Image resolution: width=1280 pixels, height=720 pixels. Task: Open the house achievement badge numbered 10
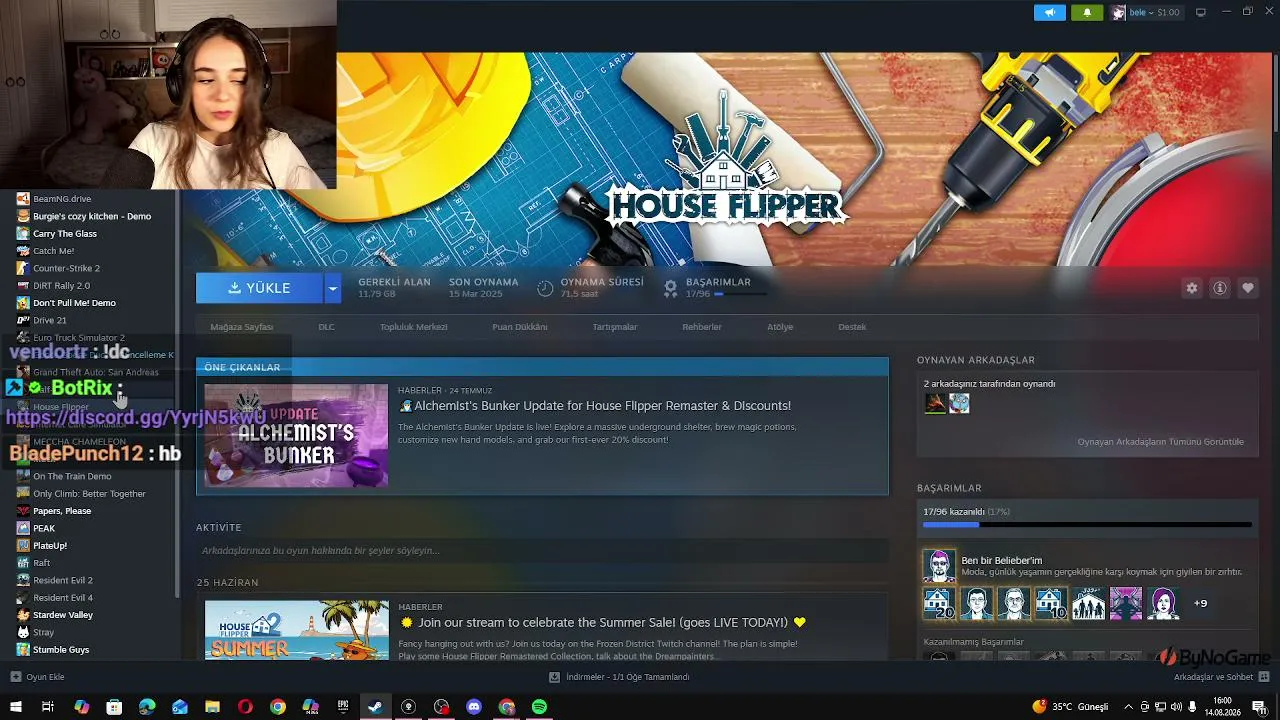pyautogui.click(x=1051, y=604)
